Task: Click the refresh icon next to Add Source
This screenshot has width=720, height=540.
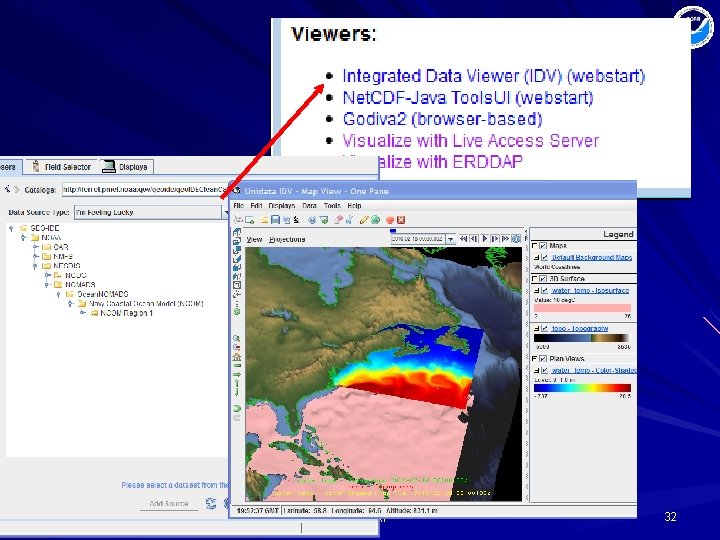Action: point(211,504)
